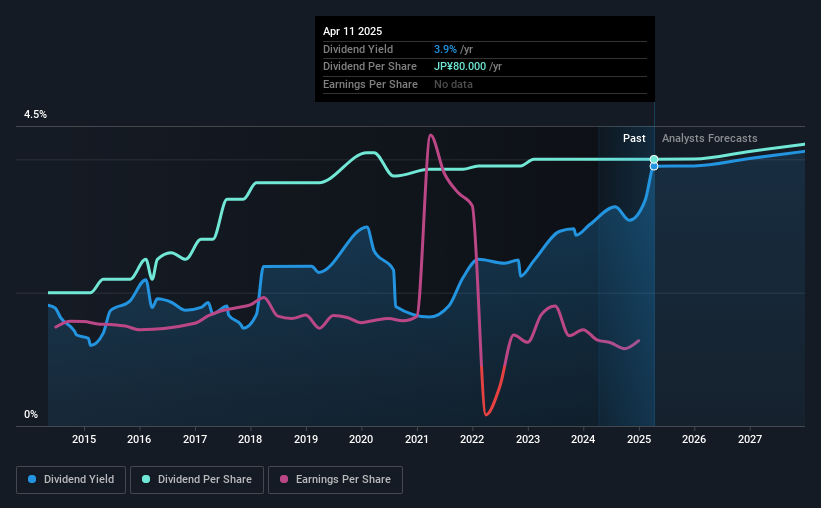Click the 3.9% dividend yield value in tooltip

pyautogui.click(x=445, y=49)
